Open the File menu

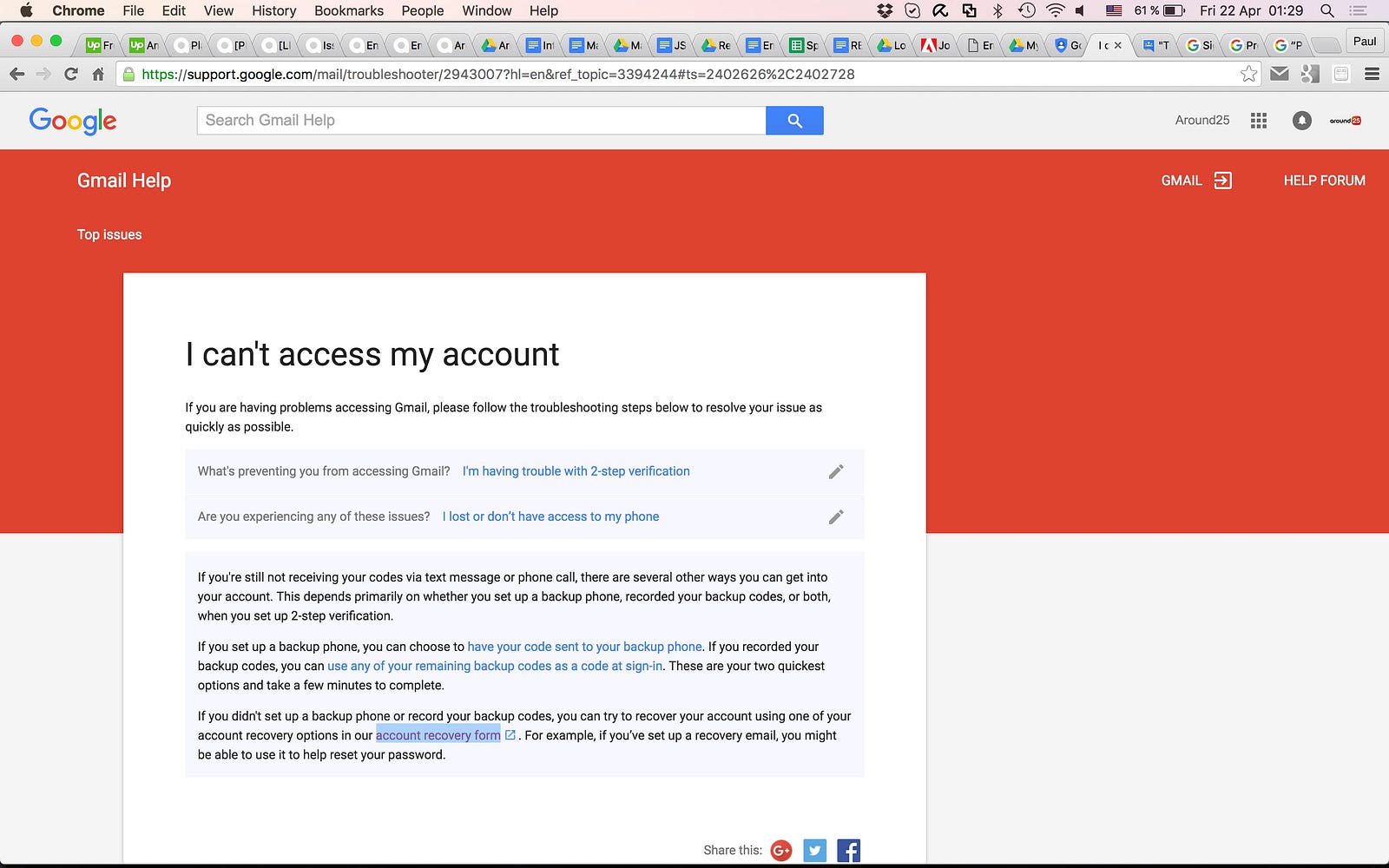tap(133, 10)
